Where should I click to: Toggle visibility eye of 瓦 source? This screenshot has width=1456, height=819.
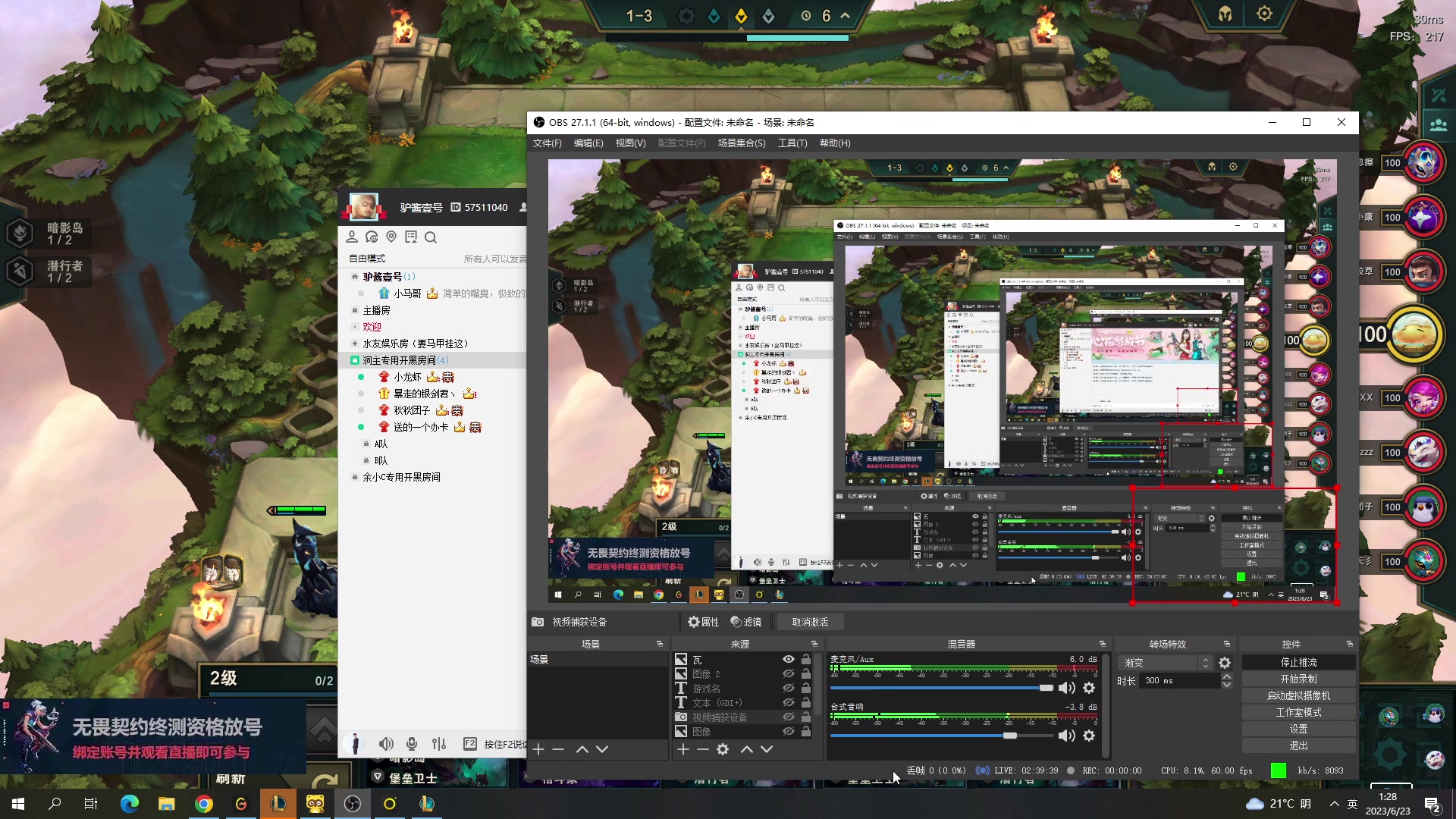(789, 660)
